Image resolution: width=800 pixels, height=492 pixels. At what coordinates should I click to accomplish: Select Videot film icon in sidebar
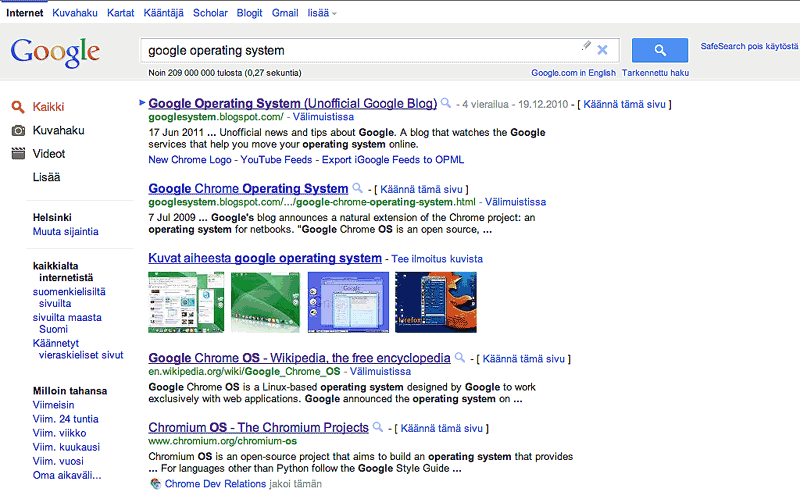point(18,154)
